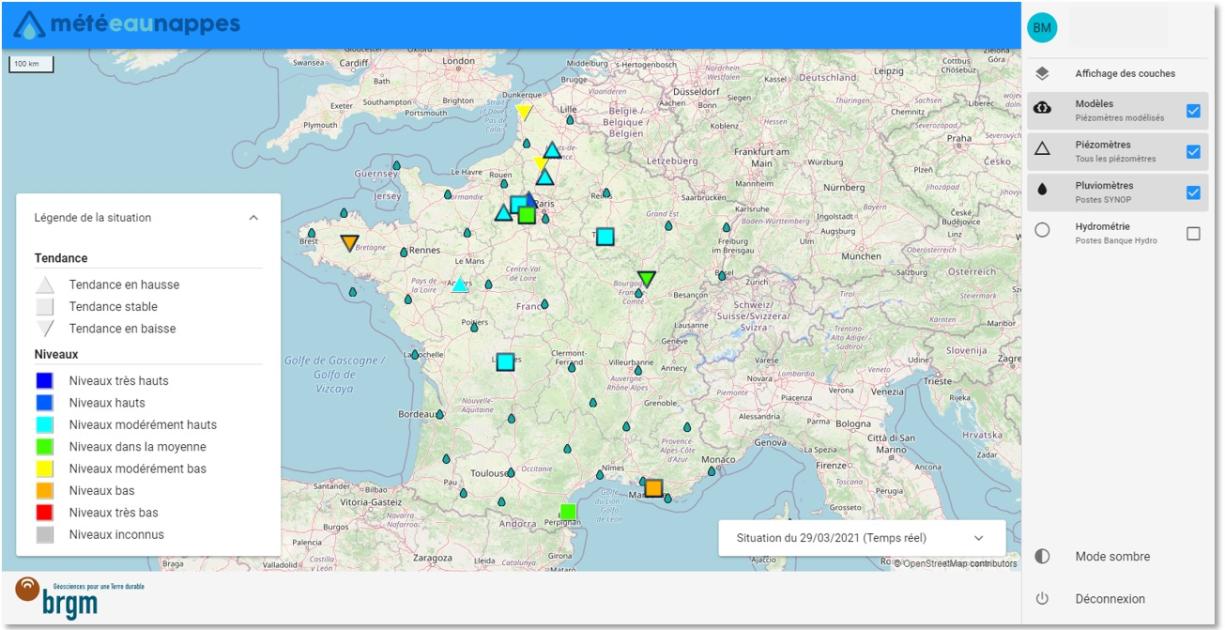Collapse the Légende de la situation panel
The height and width of the screenshot is (630, 1225).
pyautogui.click(x=253, y=217)
